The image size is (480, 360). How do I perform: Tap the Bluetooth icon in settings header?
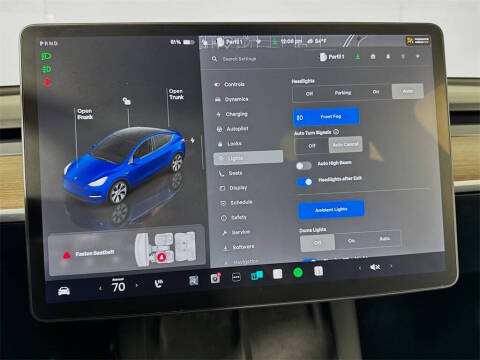pyautogui.click(x=403, y=57)
